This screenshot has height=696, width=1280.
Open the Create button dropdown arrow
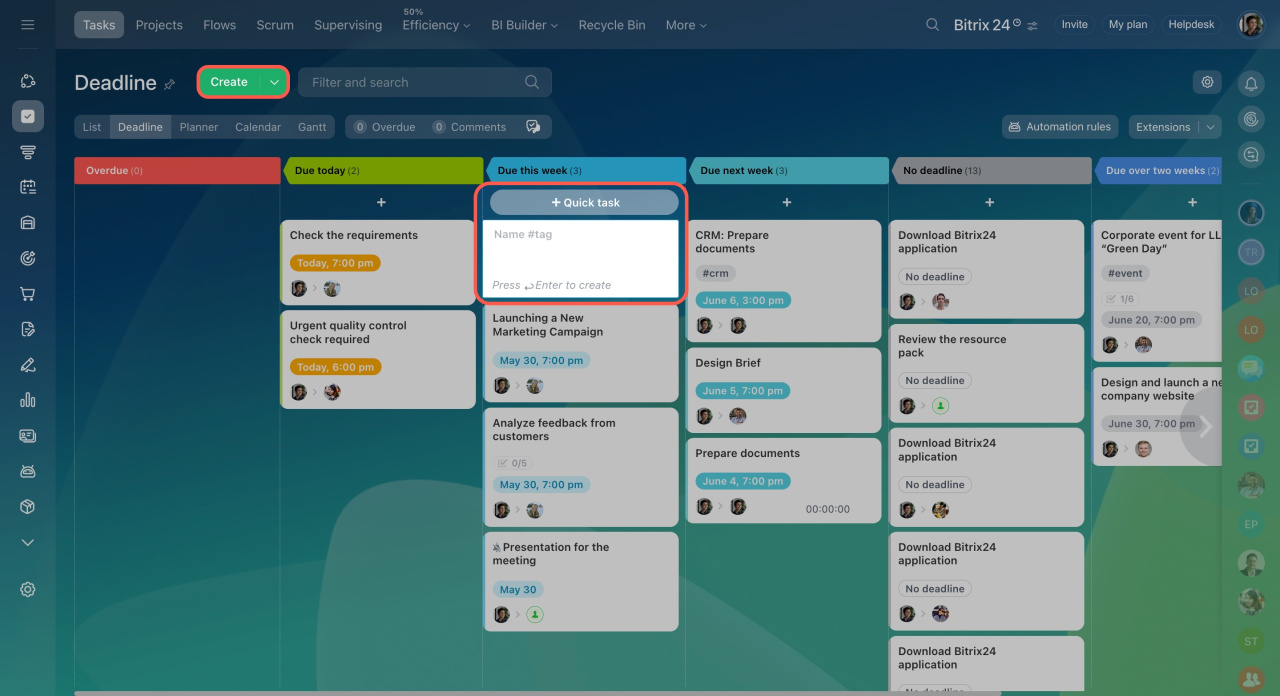tap(274, 82)
